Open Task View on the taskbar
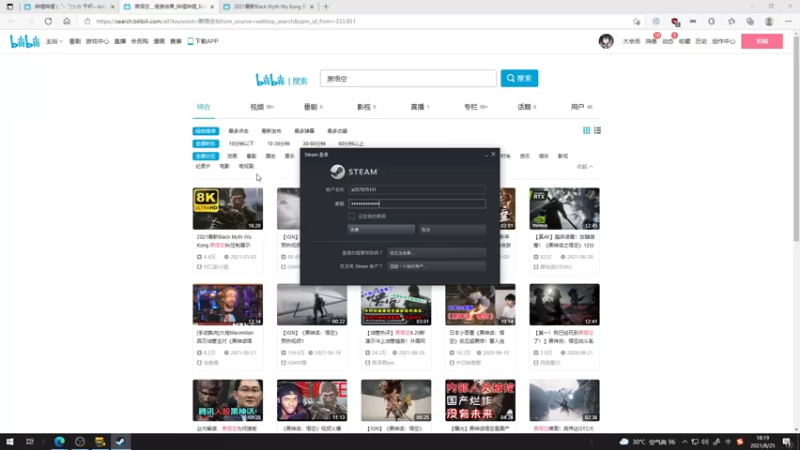 click(30, 442)
